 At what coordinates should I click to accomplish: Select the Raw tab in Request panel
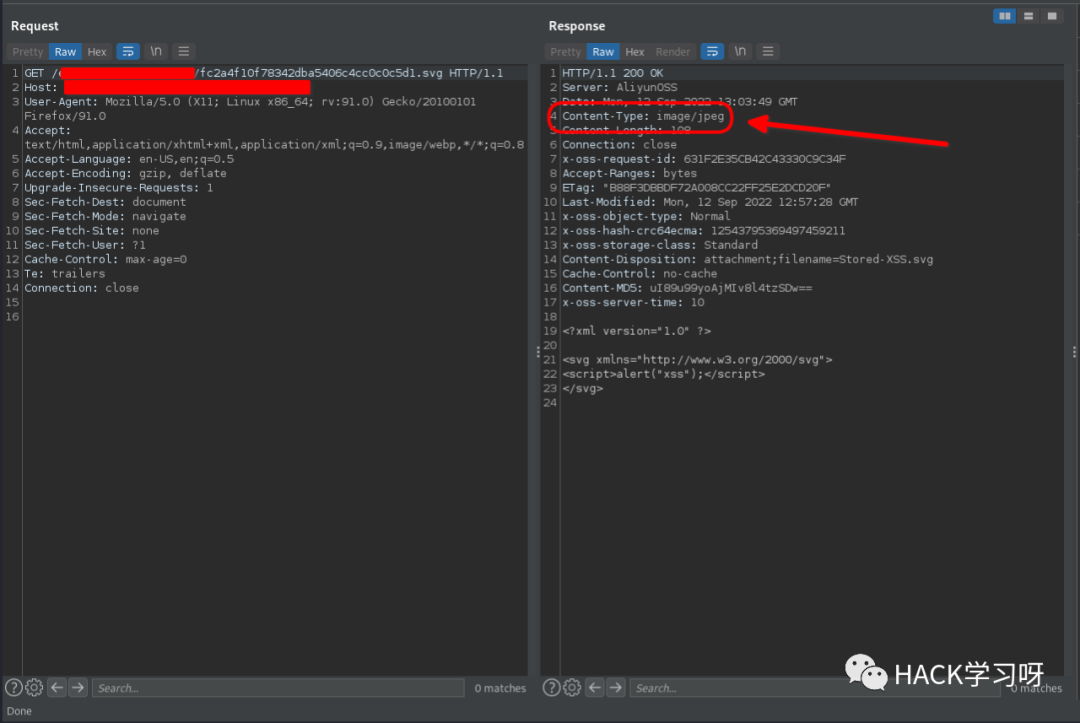point(65,52)
